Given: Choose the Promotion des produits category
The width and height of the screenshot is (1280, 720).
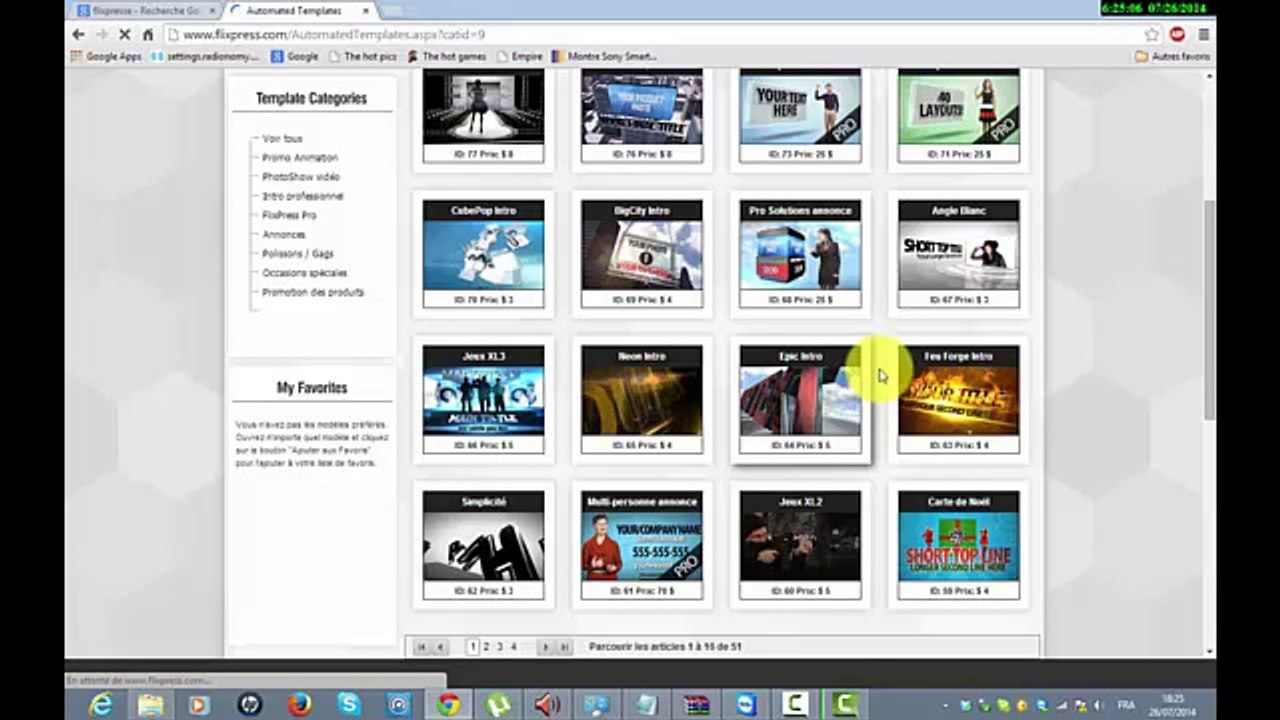Looking at the screenshot, I should coord(312,292).
